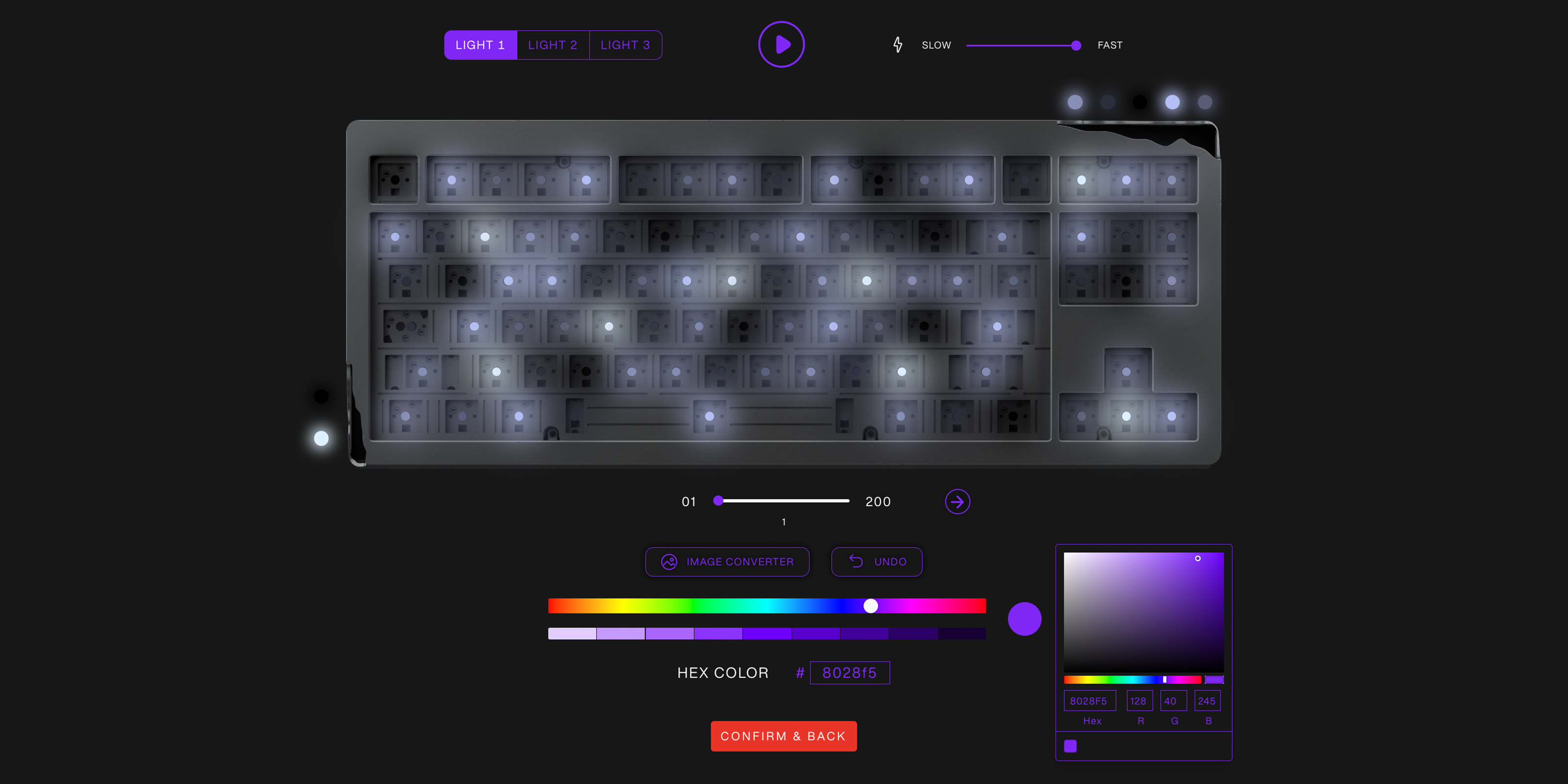Click the speed slider knob near Fast

click(x=1076, y=46)
